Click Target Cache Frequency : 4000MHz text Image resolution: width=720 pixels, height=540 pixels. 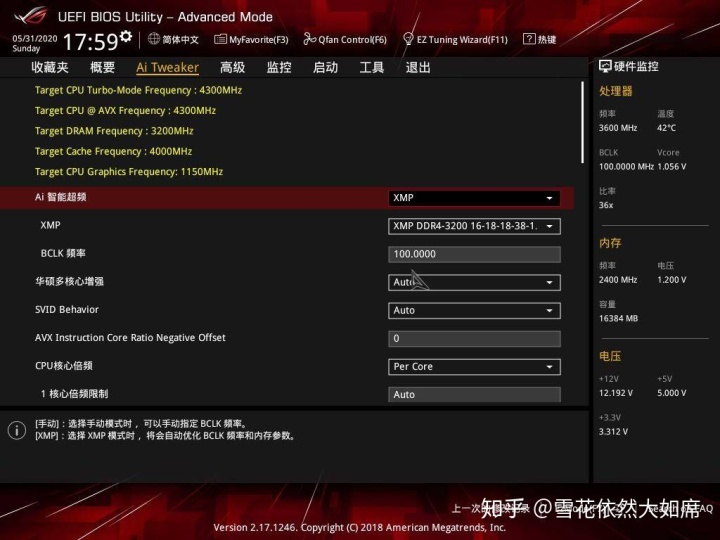coord(113,151)
